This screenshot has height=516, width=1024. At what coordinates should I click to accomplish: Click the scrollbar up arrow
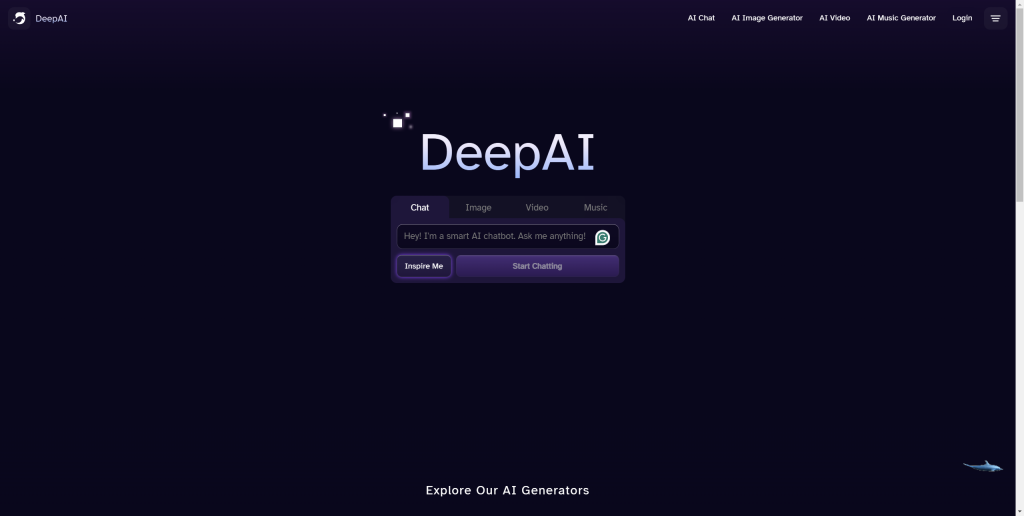click(x=1019, y=4)
